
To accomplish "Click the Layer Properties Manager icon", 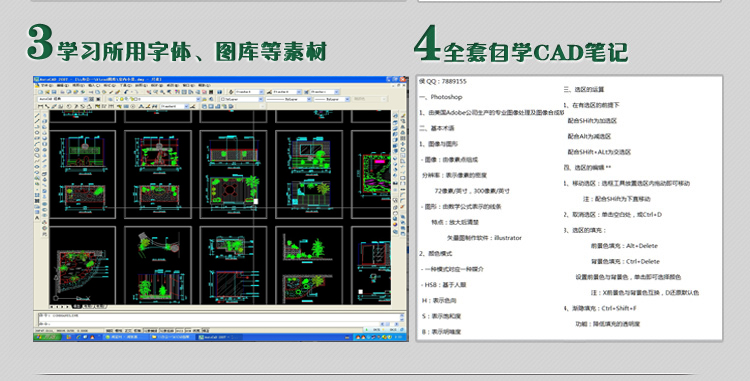I will tap(110, 99).
